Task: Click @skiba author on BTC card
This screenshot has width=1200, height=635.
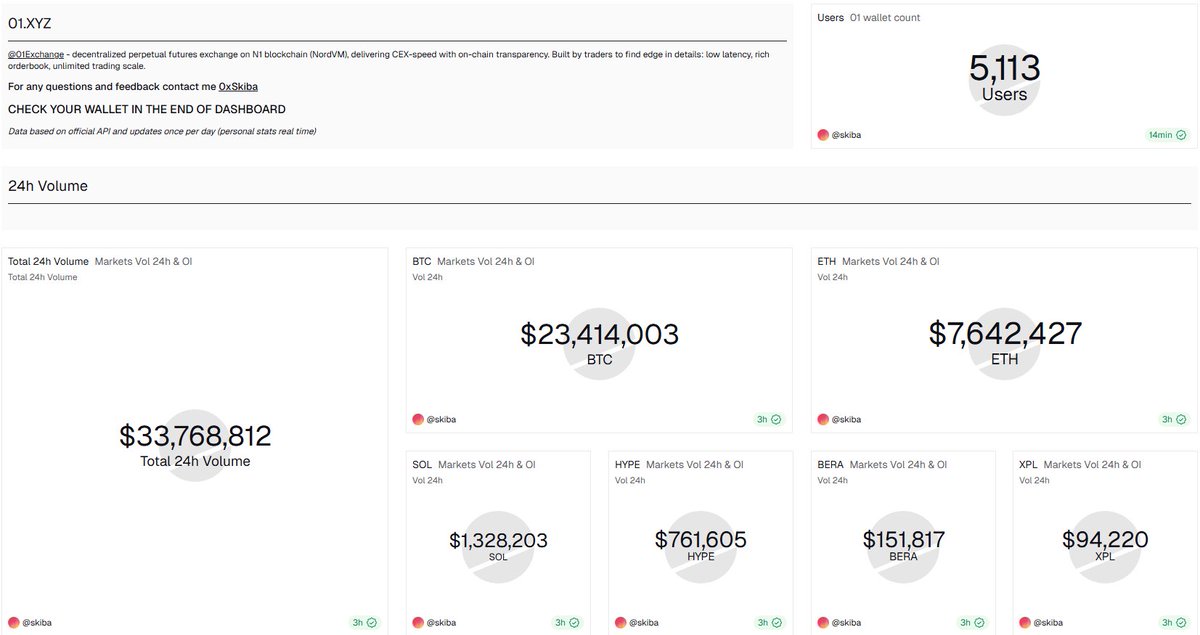Action: tap(442, 420)
